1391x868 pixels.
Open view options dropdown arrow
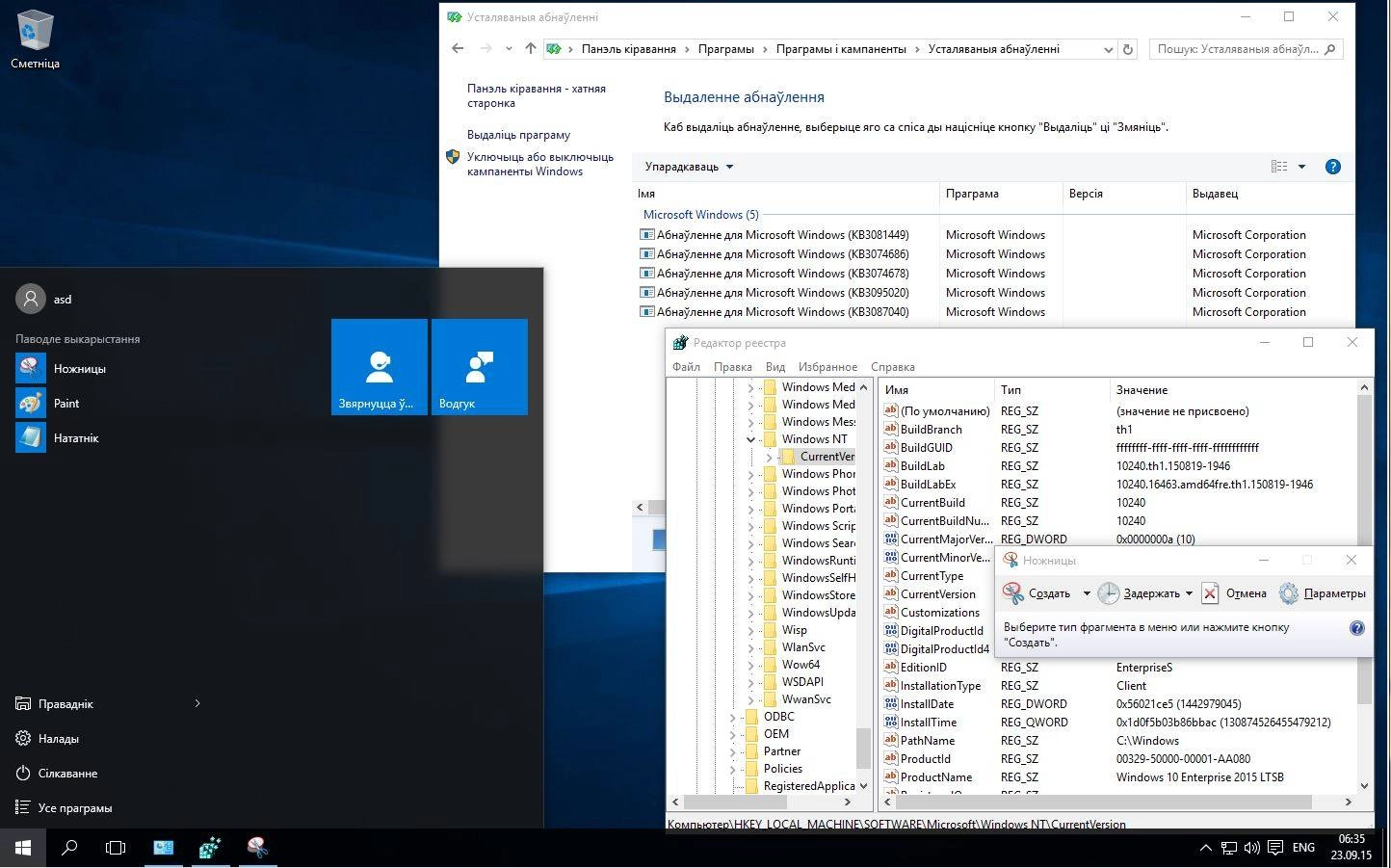coord(1301,167)
